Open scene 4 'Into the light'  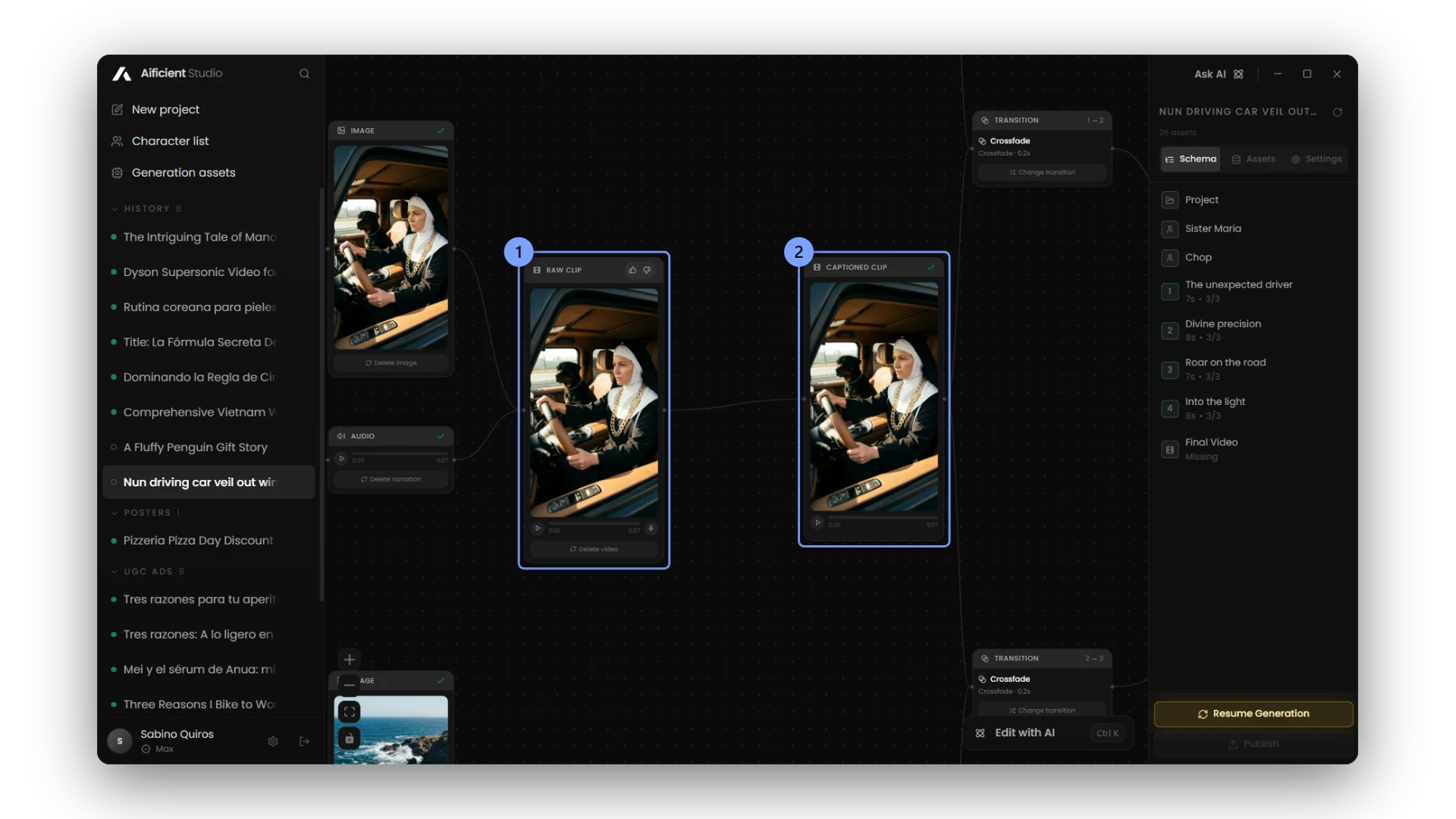click(1253, 408)
